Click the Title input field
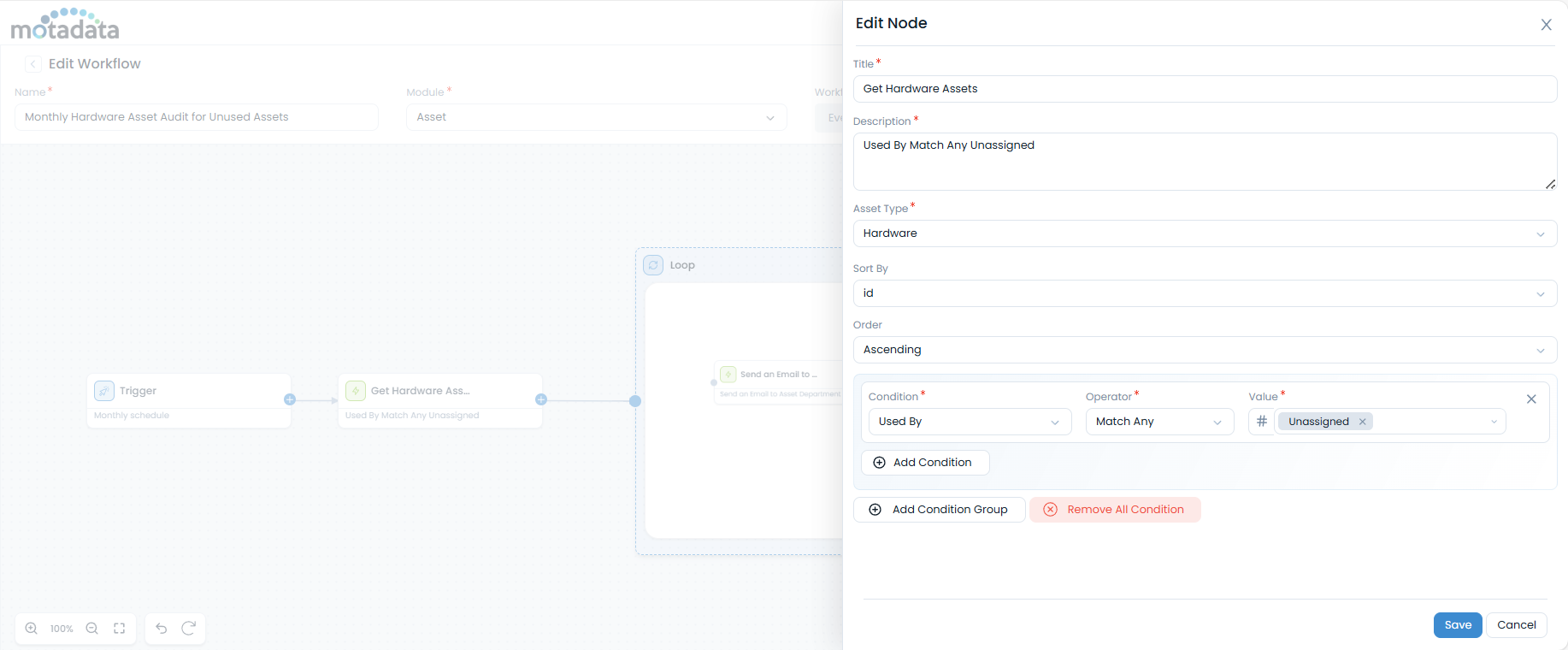The height and width of the screenshot is (650, 1568). [1204, 89]
